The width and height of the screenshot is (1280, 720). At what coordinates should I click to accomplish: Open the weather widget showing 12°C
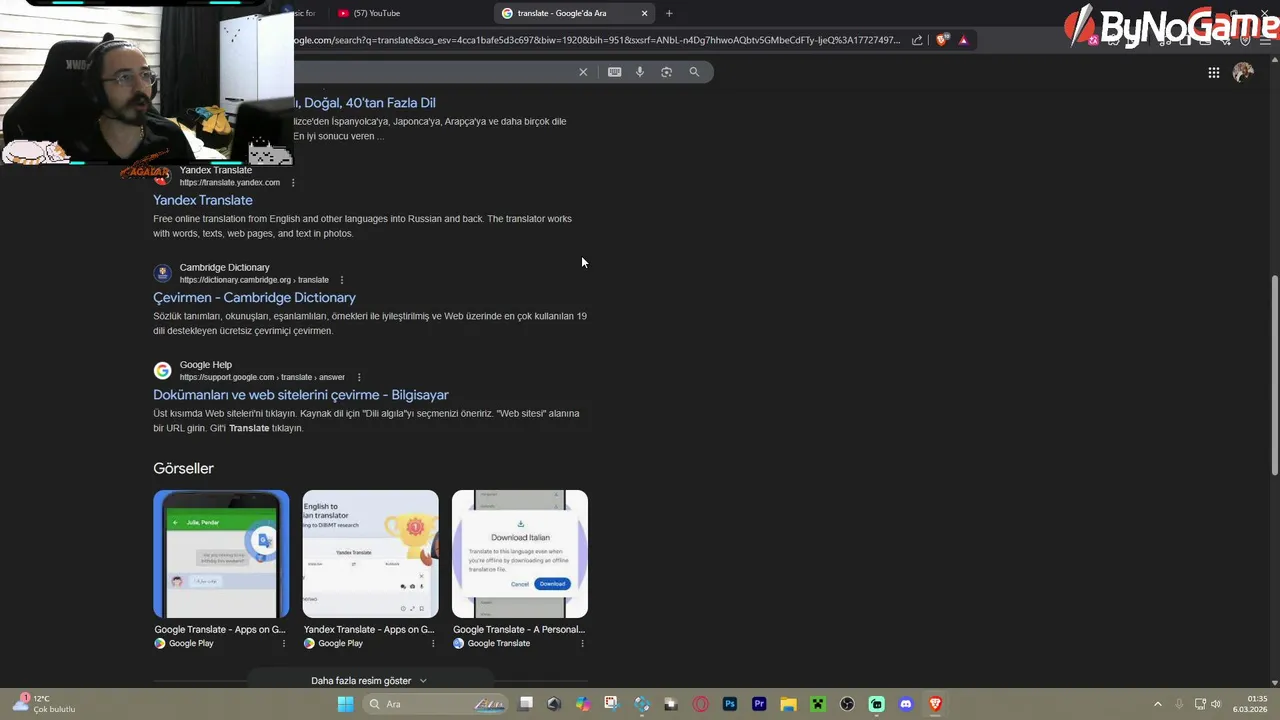(45, 704)
